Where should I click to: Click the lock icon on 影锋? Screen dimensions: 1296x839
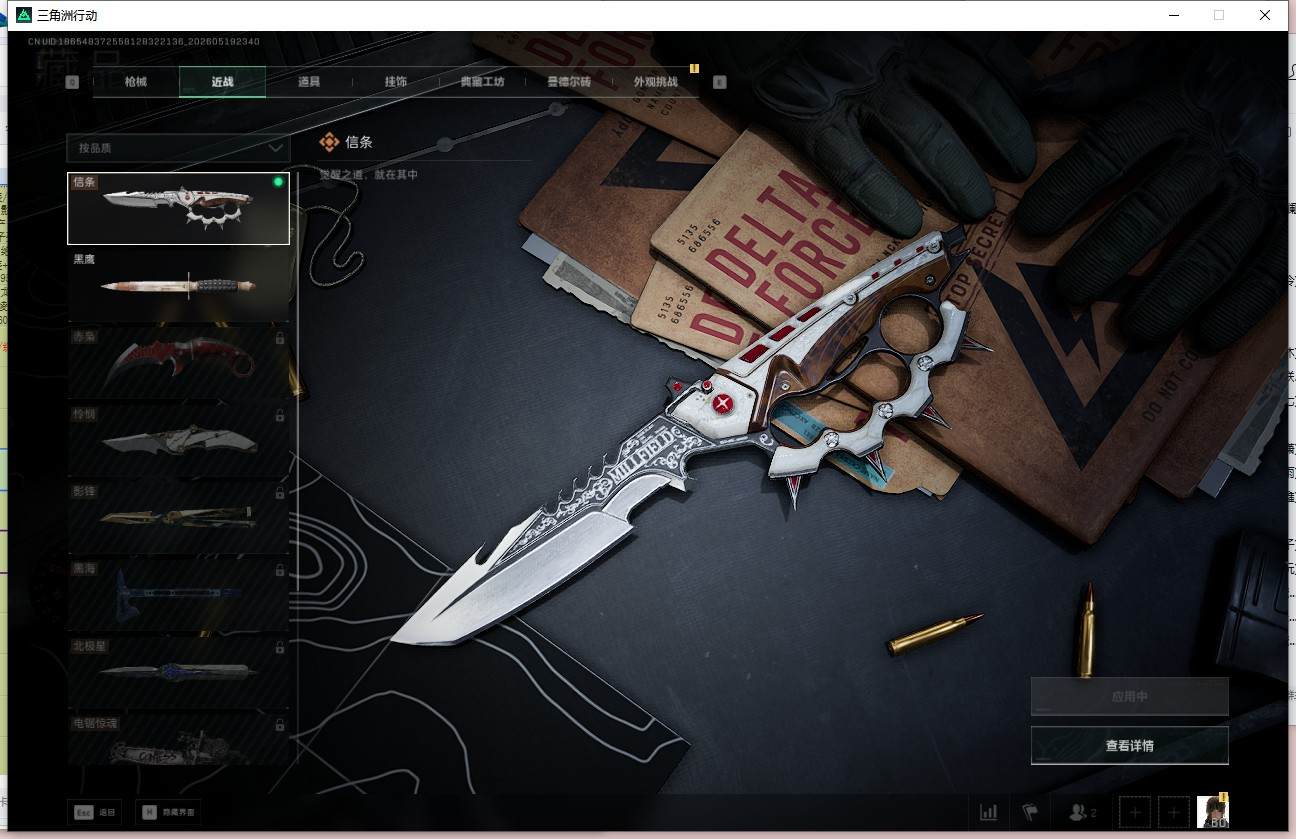coord(279,493)
